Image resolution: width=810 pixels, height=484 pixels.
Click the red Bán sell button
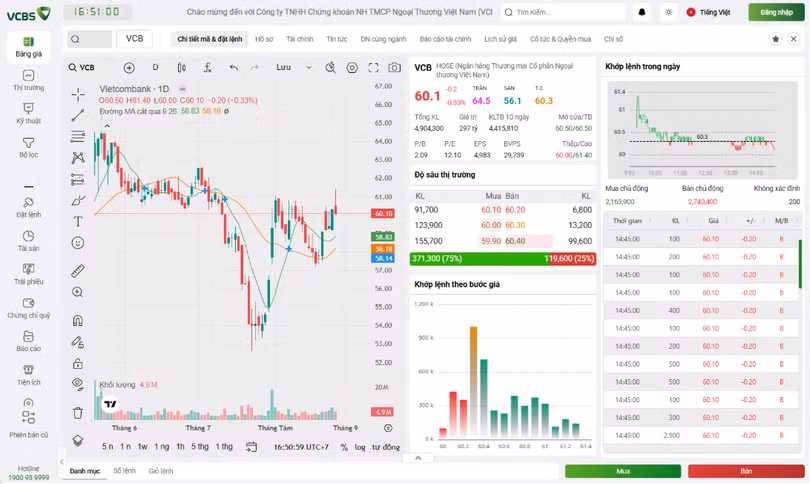click(746, 471)
